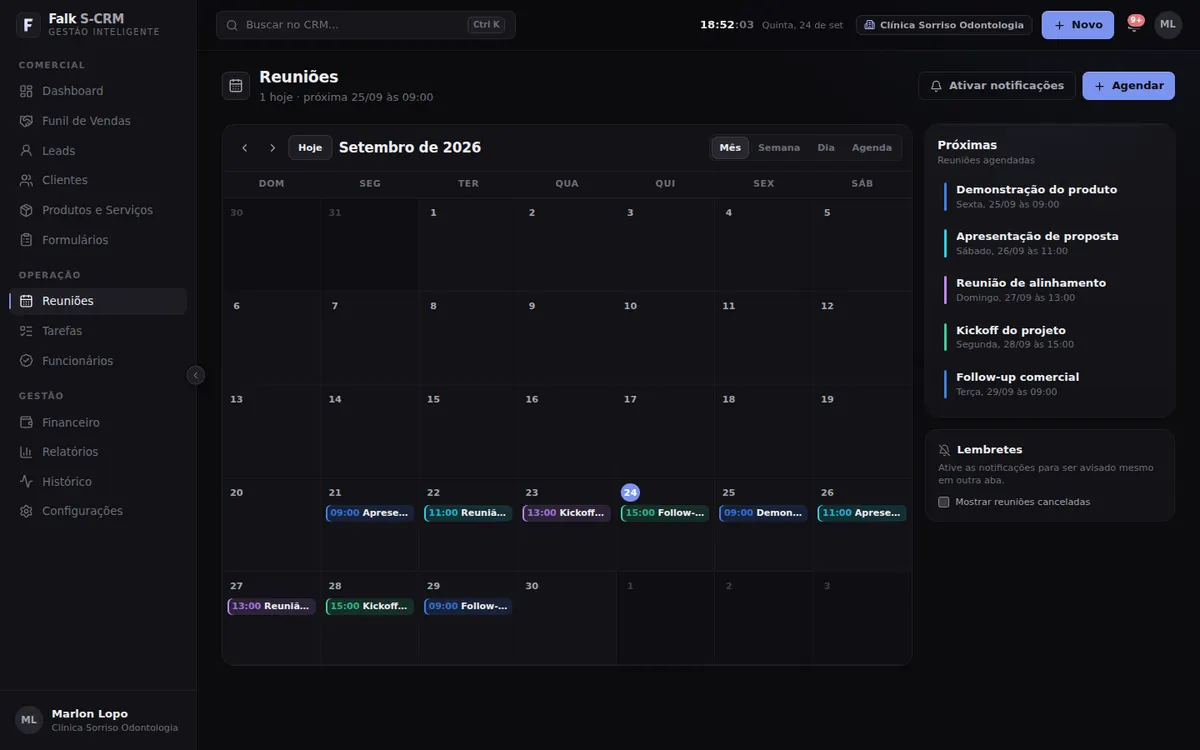Open the 09:00 event on day 25
Viewport: 1200px width, 750px height.
763,513
